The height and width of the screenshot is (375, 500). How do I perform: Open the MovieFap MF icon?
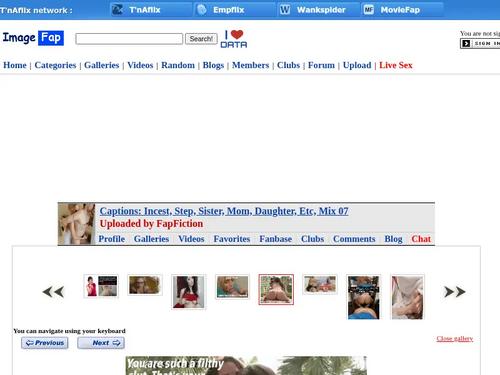[369, 10]
